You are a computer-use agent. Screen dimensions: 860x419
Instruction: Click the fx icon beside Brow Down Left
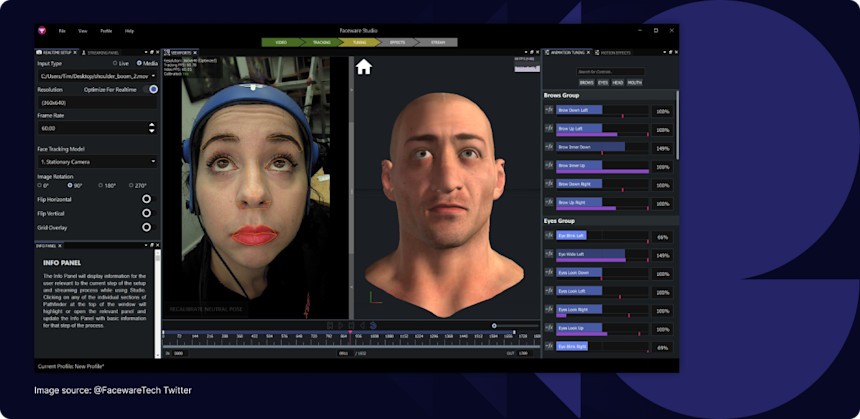click(x=548, y=110)
